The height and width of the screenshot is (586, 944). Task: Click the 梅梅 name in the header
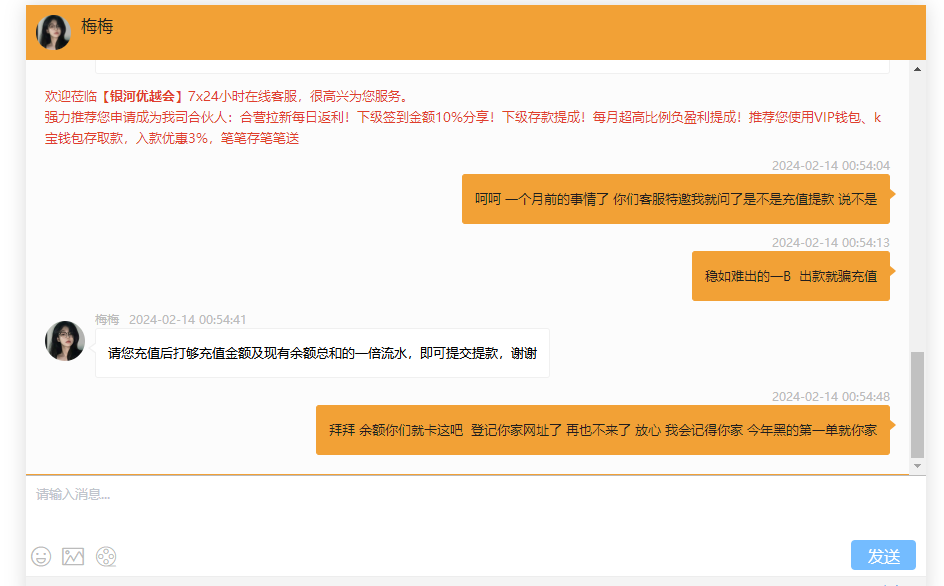click(97, 27)
